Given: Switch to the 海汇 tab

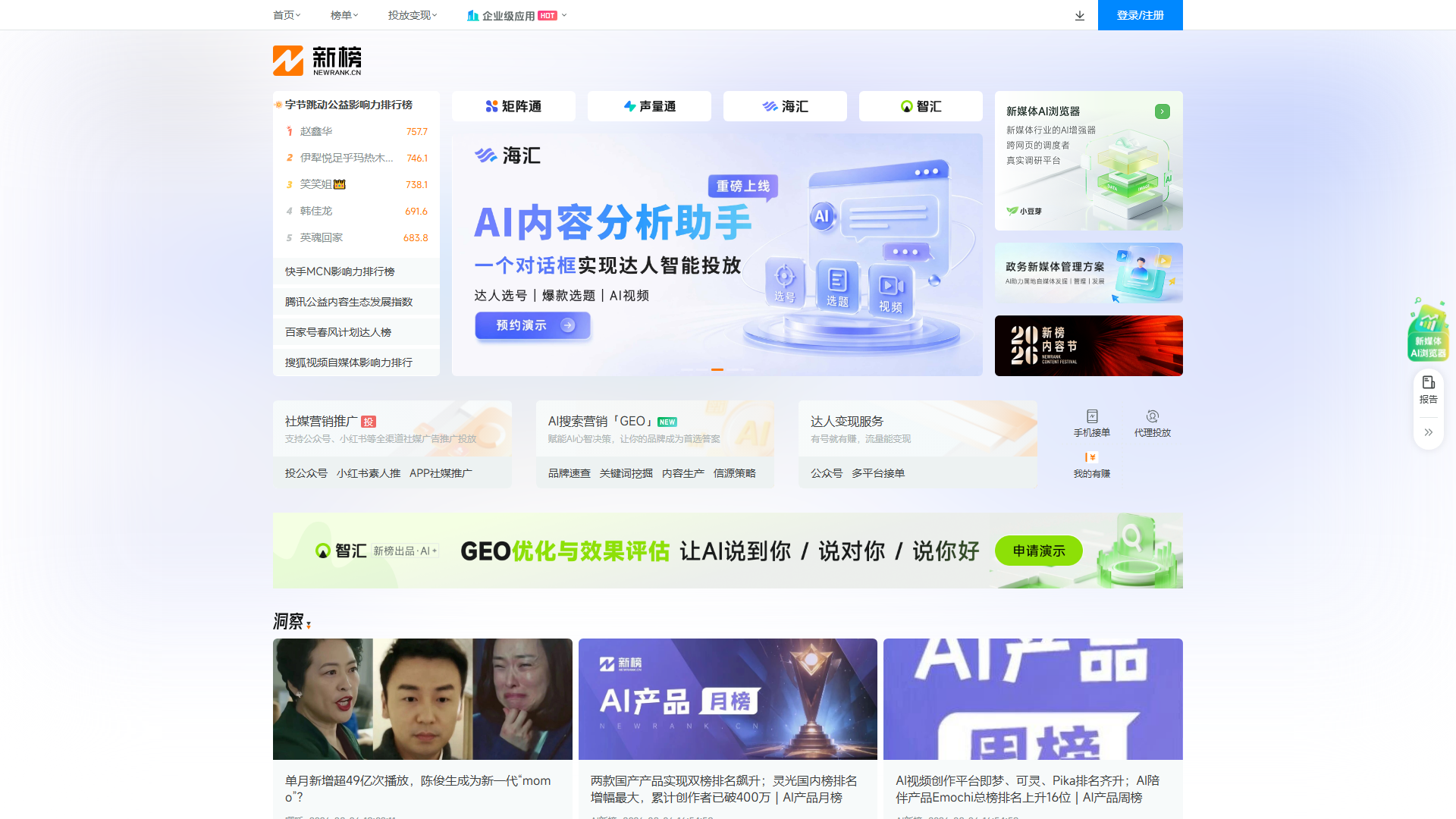Looking at the screenshot, I should [x=785, y=106].
